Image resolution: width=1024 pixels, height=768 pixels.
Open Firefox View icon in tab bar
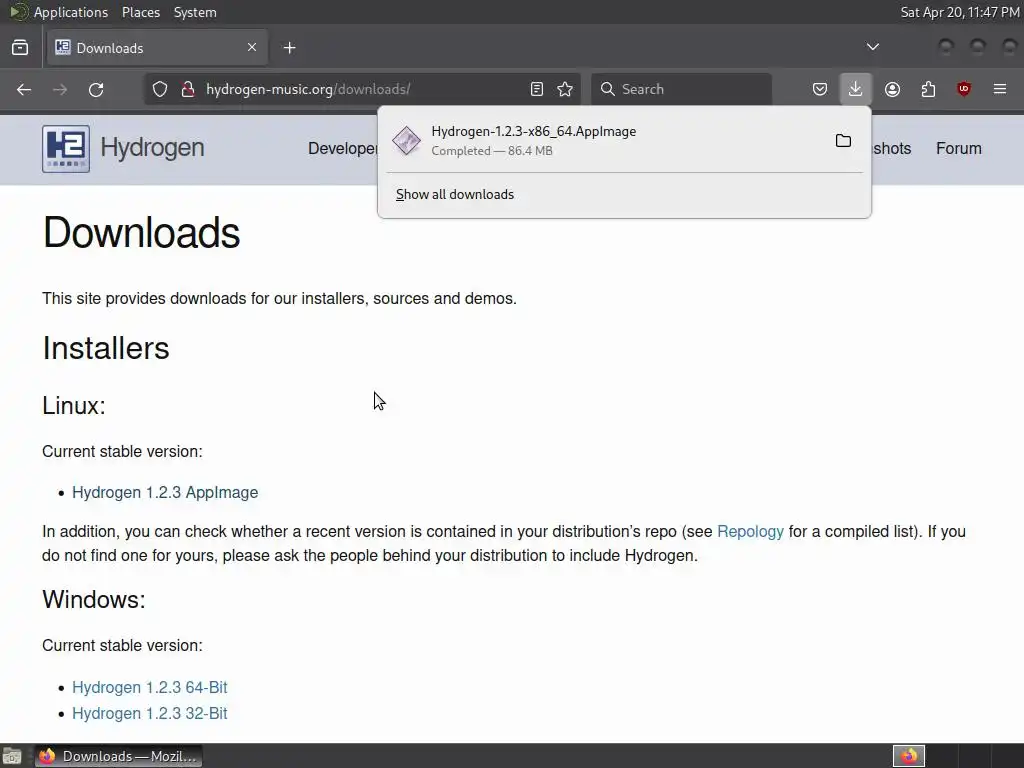pos(20,48)
